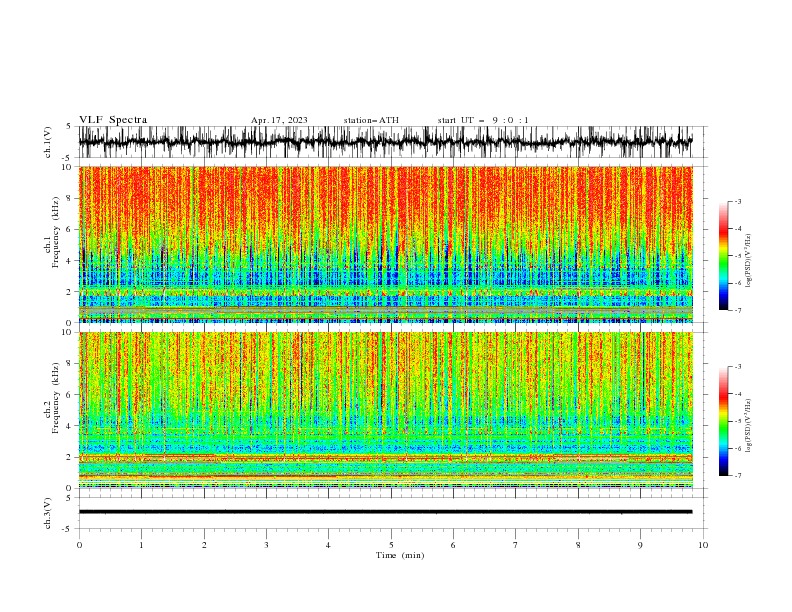Click the "7" tick on Time axis
This screenshot has height=612, width=792.
point(516,545)
